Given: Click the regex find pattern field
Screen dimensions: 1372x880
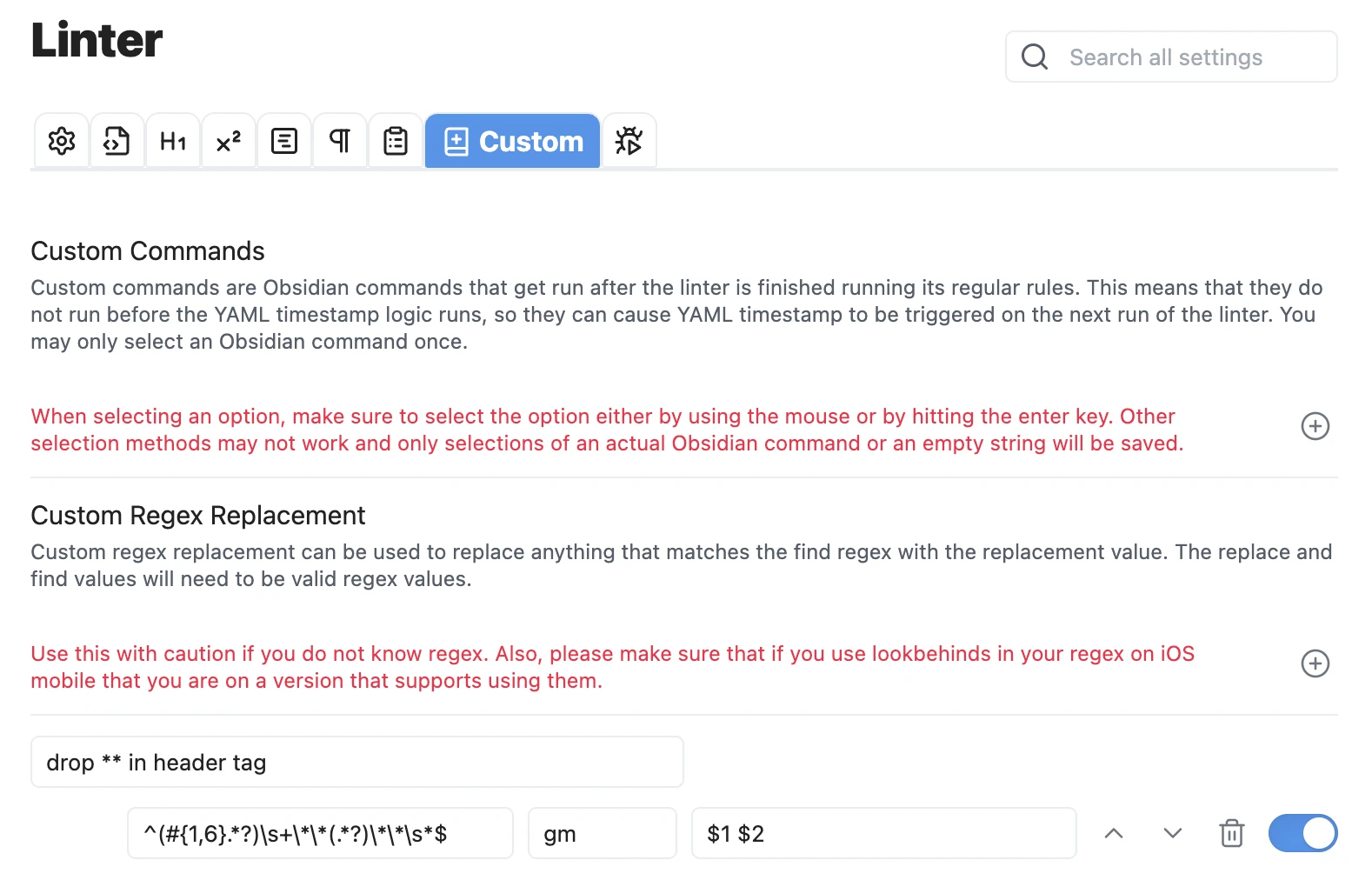Looking at the screenshot, I should (320, 834).
